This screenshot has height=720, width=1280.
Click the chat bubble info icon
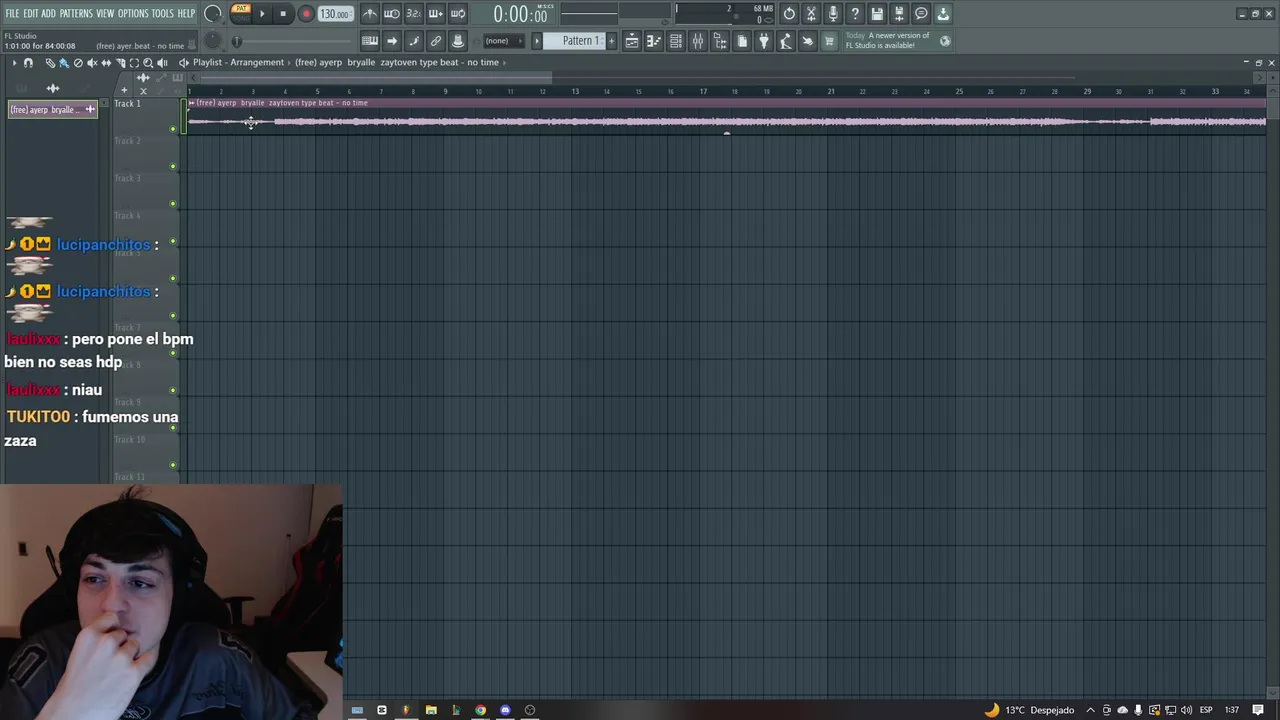pyautogui.click(x=921, y=14)
